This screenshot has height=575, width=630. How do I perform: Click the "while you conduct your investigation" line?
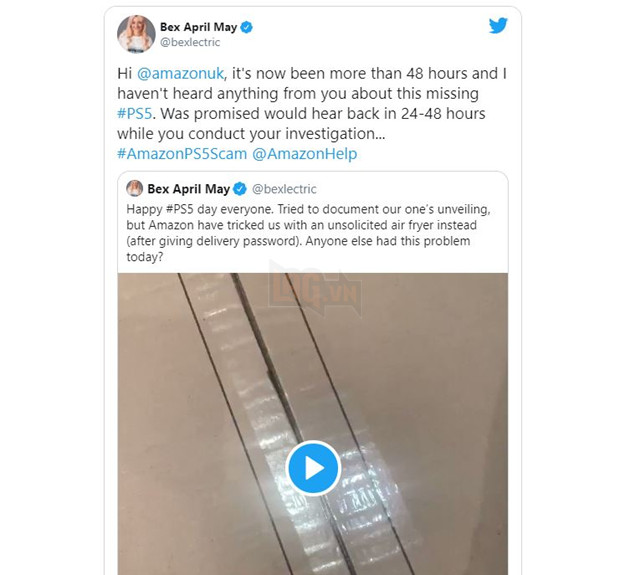click(x=251, y=134)
